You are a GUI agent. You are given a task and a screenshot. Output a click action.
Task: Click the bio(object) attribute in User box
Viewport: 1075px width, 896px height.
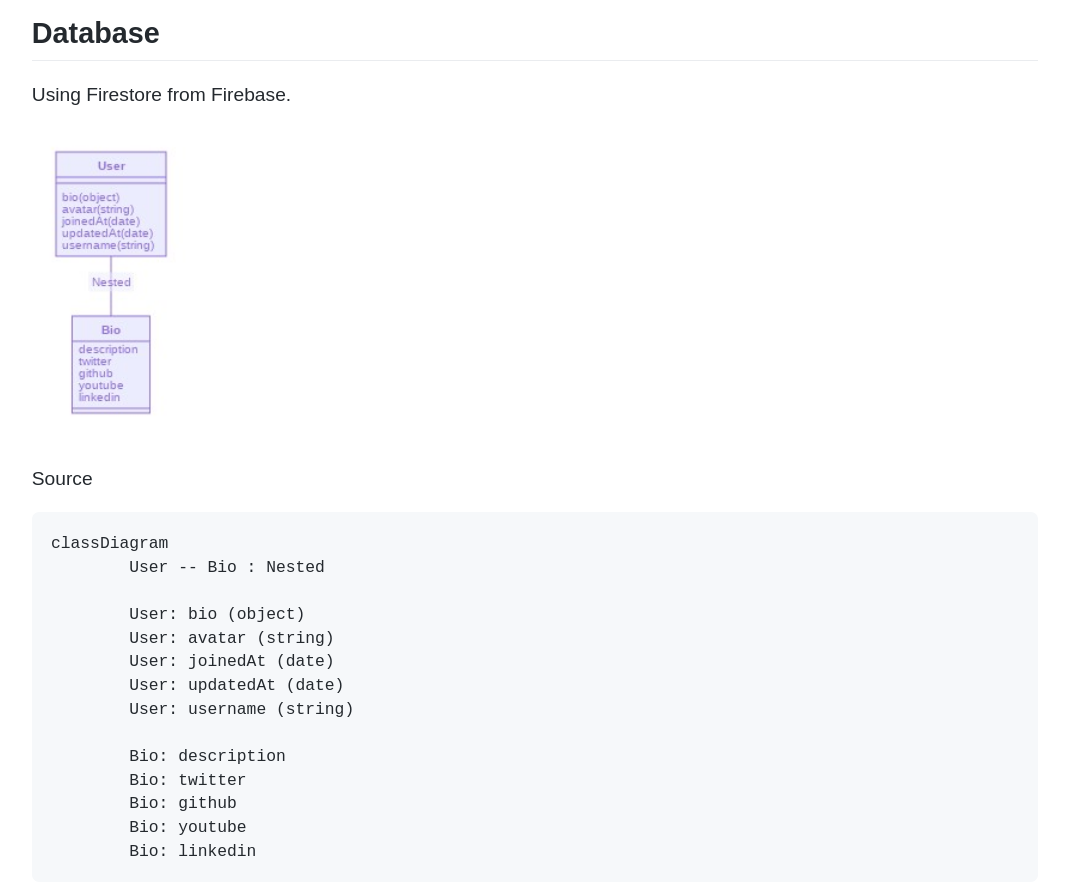tap(90, 197)
